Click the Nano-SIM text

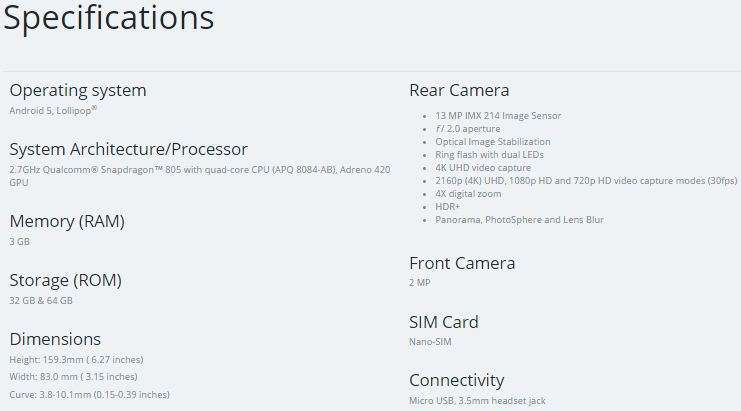pos(430,342)
